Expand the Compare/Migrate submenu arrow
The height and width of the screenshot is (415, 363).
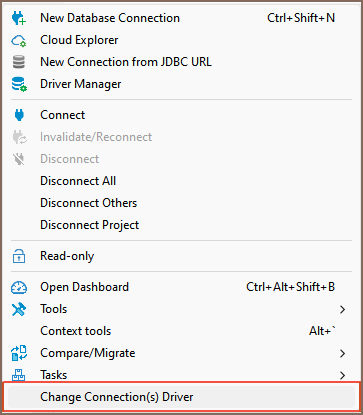coord(342,353)
